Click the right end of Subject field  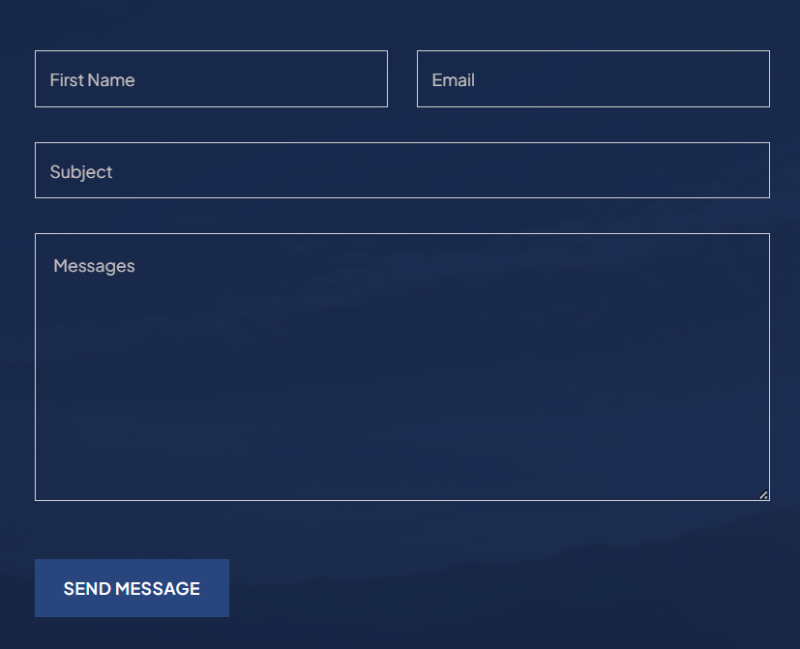[740, 171]
